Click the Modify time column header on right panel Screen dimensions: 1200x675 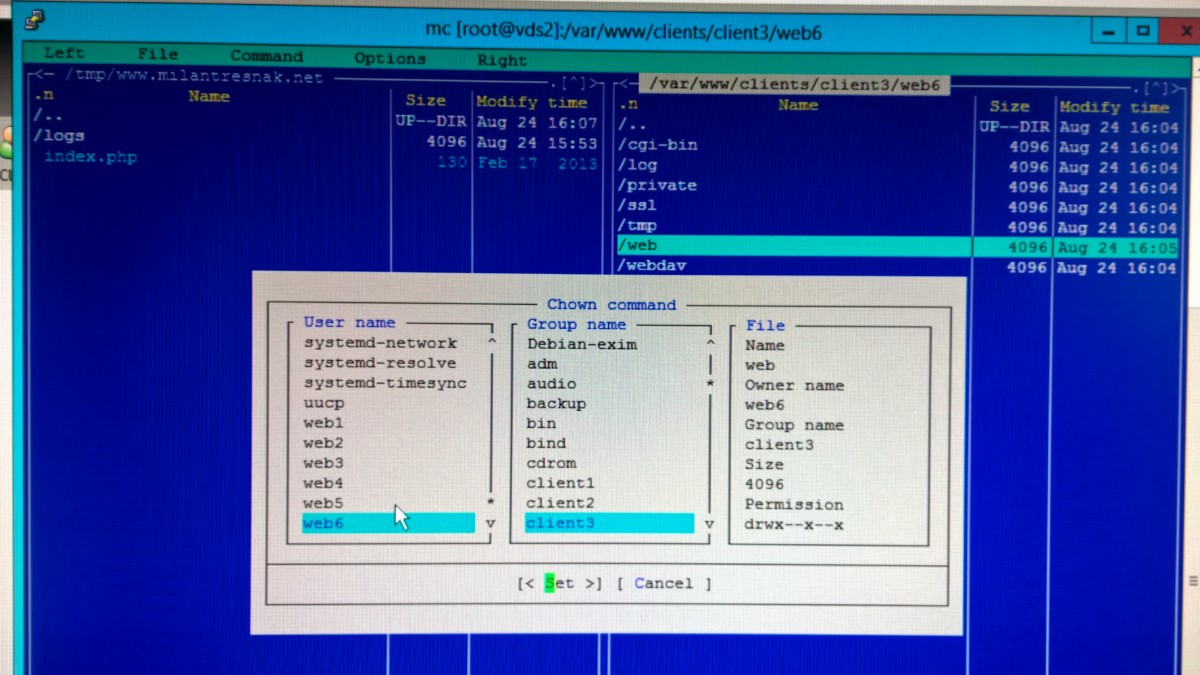1113,107
